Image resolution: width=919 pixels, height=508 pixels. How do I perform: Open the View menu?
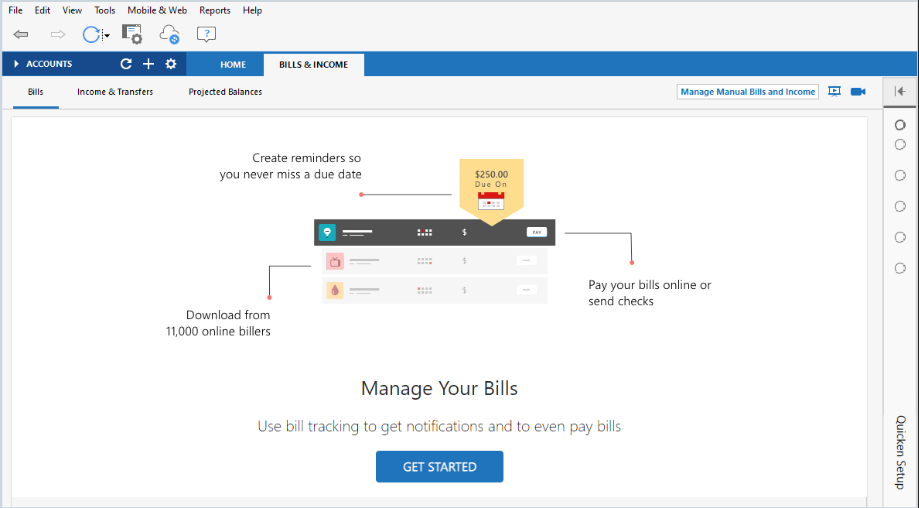click(72, 11)
